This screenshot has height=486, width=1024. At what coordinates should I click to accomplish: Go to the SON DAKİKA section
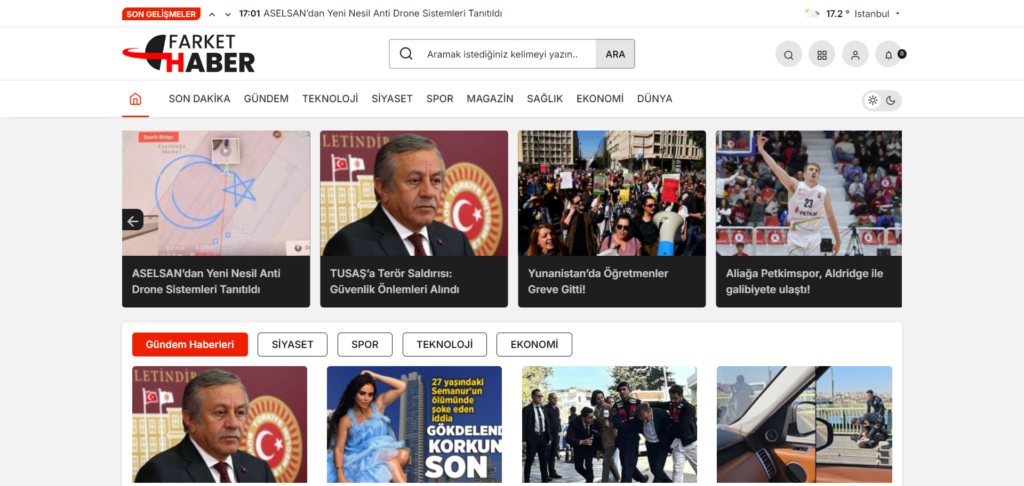point(199,99)
